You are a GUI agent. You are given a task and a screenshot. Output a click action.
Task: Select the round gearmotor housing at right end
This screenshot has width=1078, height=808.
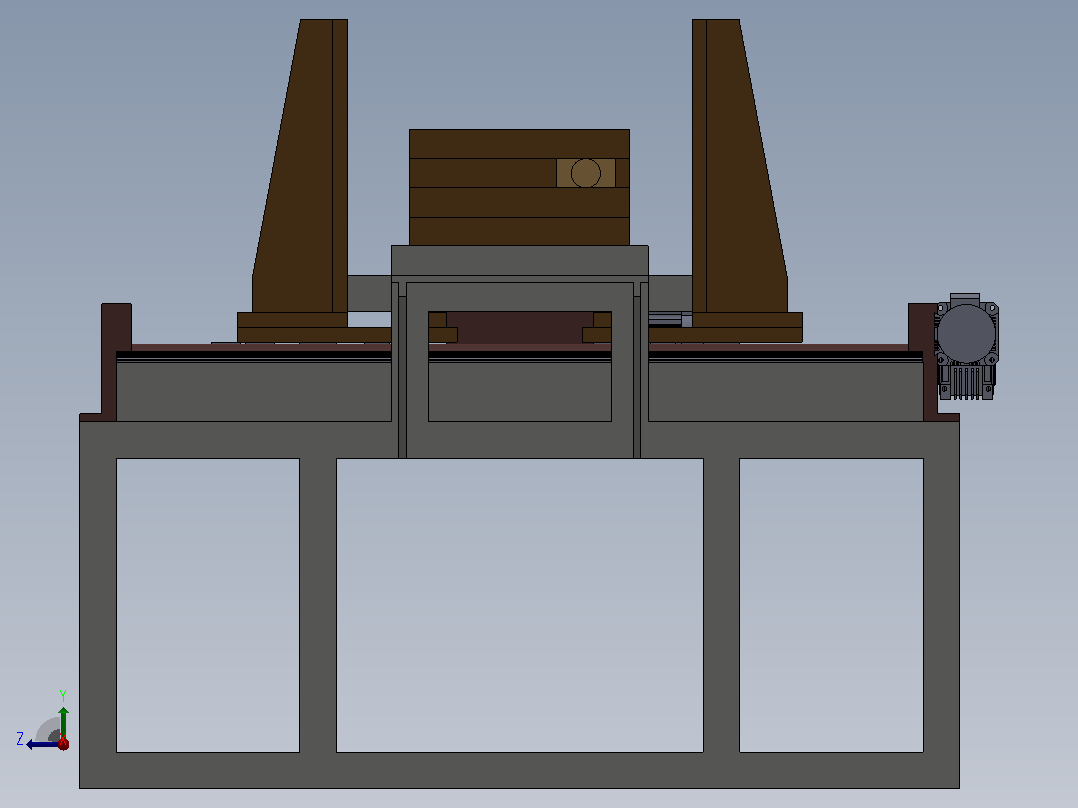[967, 334]
